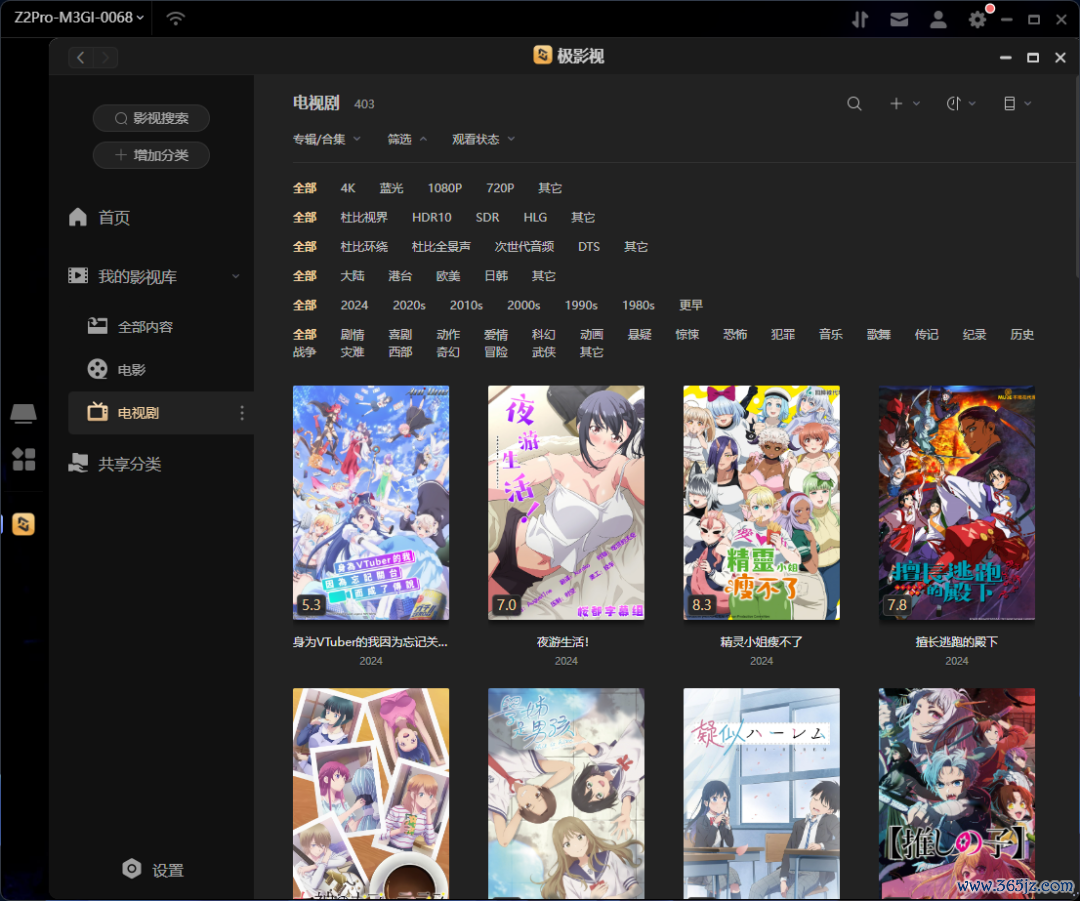This screenshot has height=901, width=1080.
Task: Expand the view mode chevron
Action: click(1028, 103)
